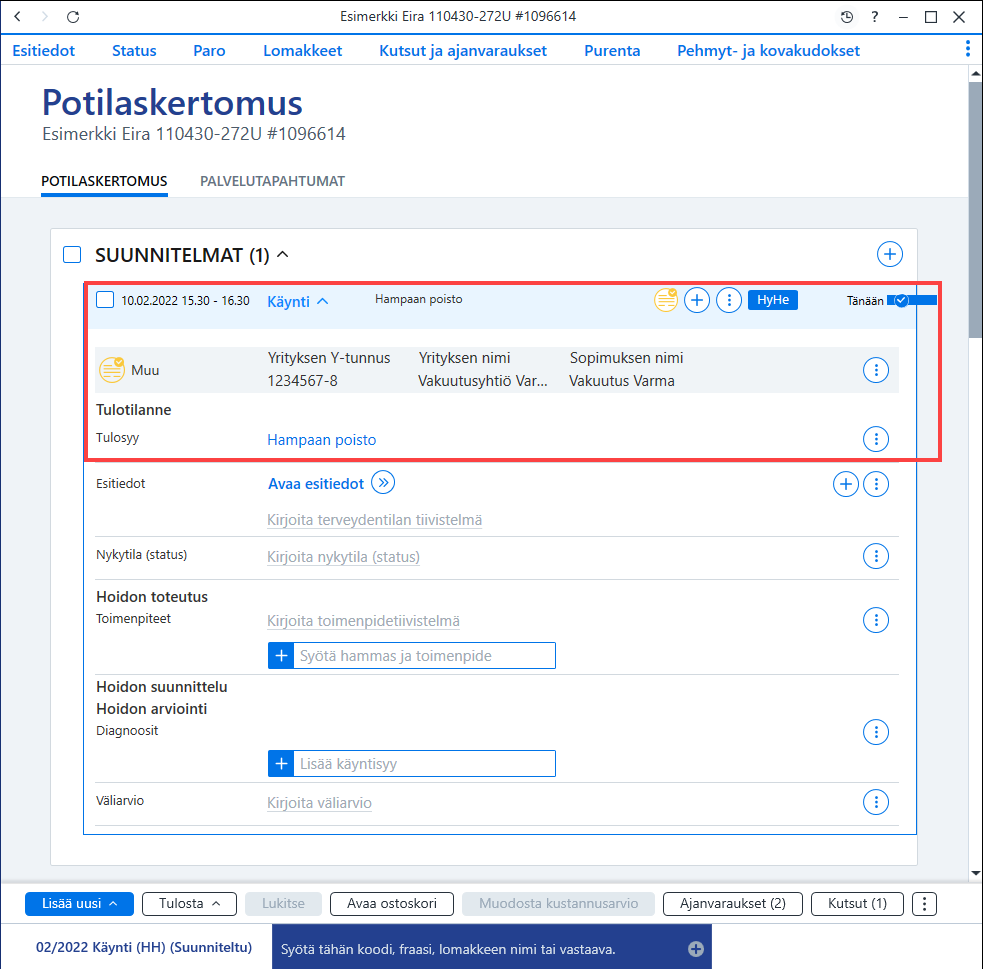Click Y-tunnus value 1234567-8
983x969 pixels.
click(x=302, y=381)
